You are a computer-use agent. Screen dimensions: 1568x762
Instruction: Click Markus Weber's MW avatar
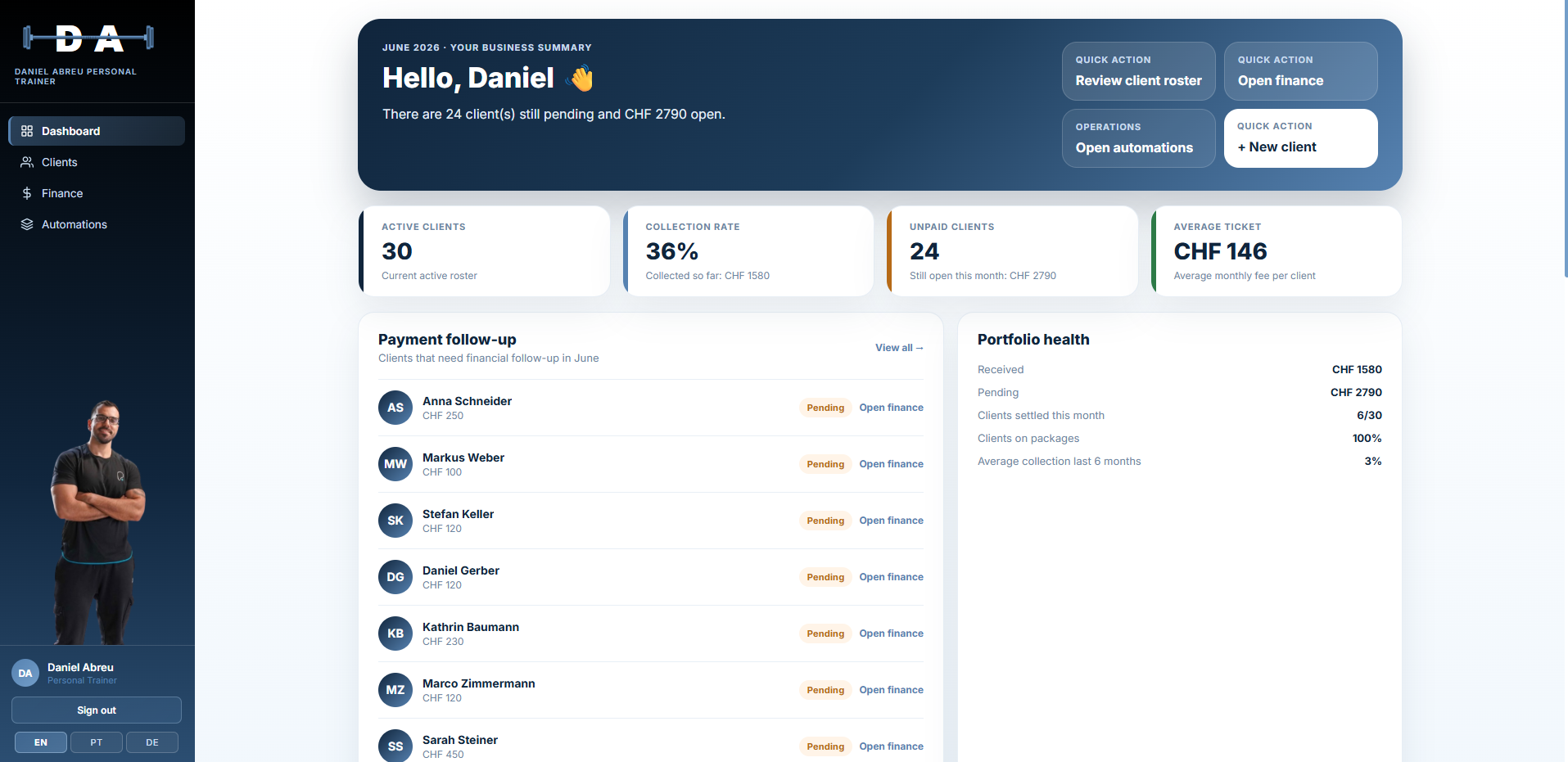(395, 464)
